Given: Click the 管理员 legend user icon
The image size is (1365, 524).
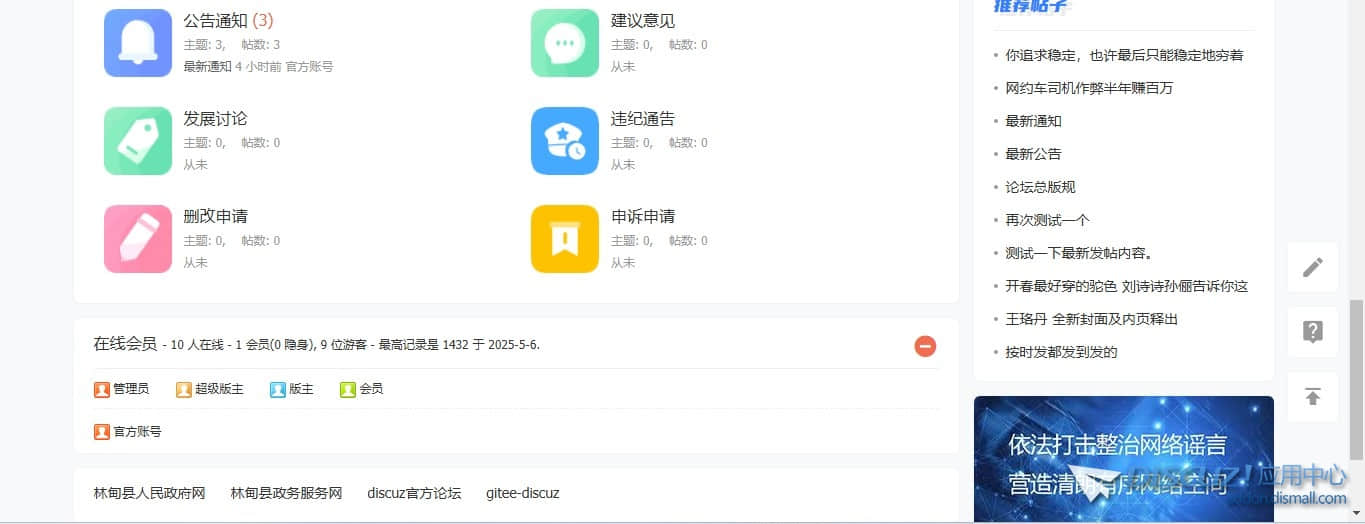Looking at the screenshot, I should 102,389.
